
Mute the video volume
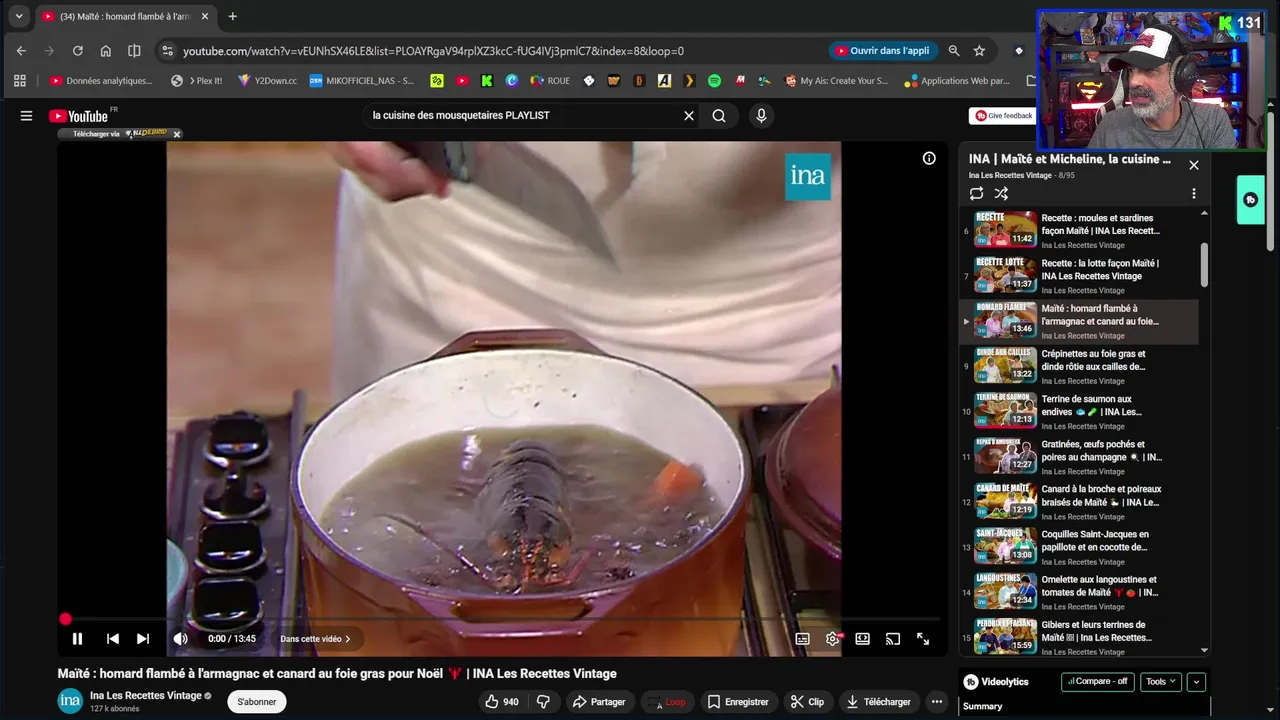[180, 639]
